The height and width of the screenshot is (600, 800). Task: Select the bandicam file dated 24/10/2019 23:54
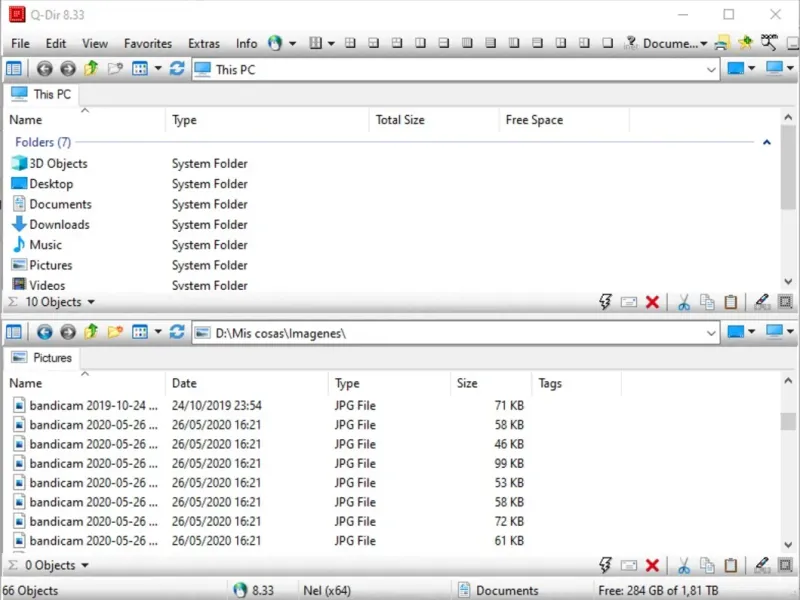point(268,406)
